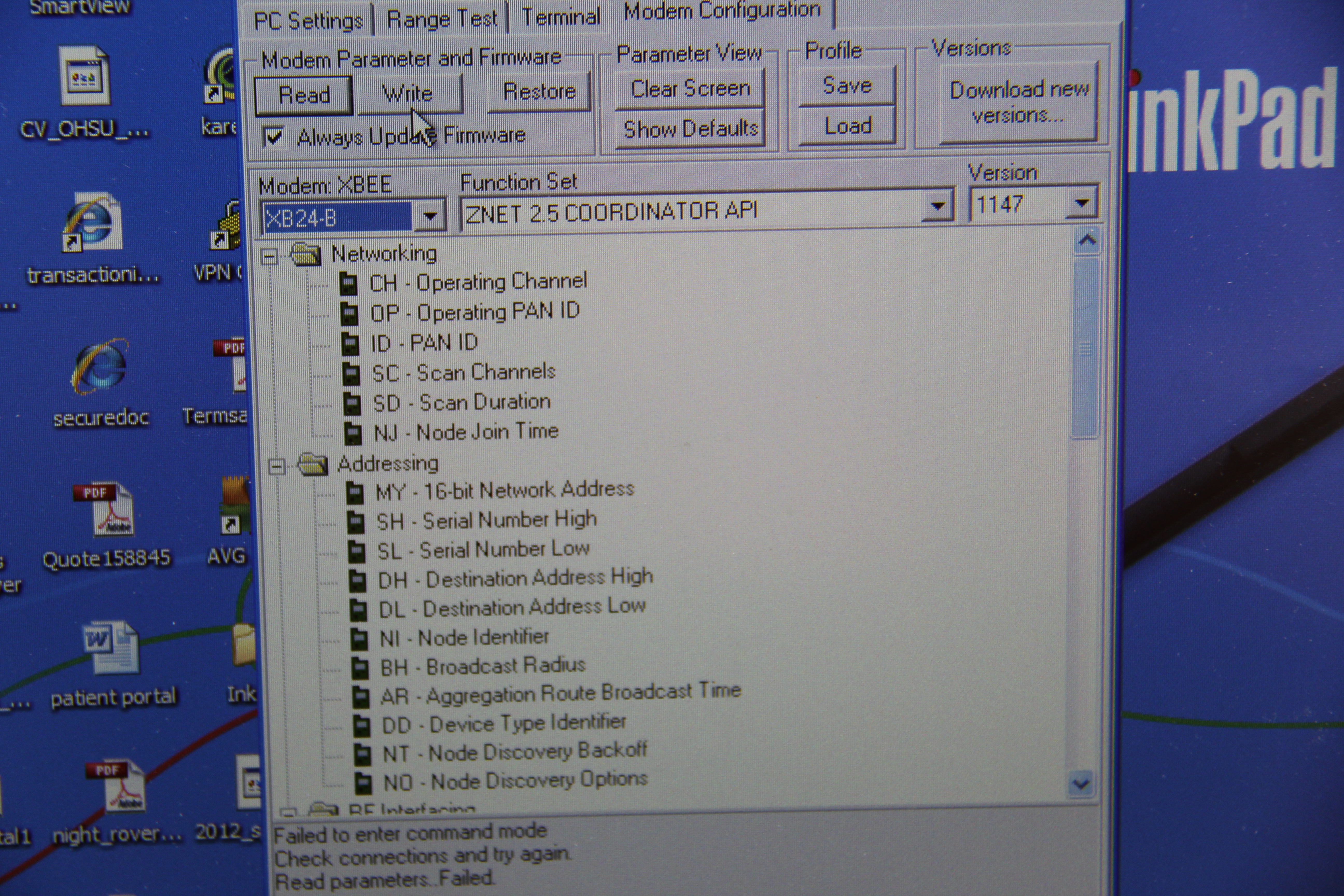Click the DL Destination Address Low icon
The image size is (1344, 896).
pyautogui.click(x=358, y=610)
